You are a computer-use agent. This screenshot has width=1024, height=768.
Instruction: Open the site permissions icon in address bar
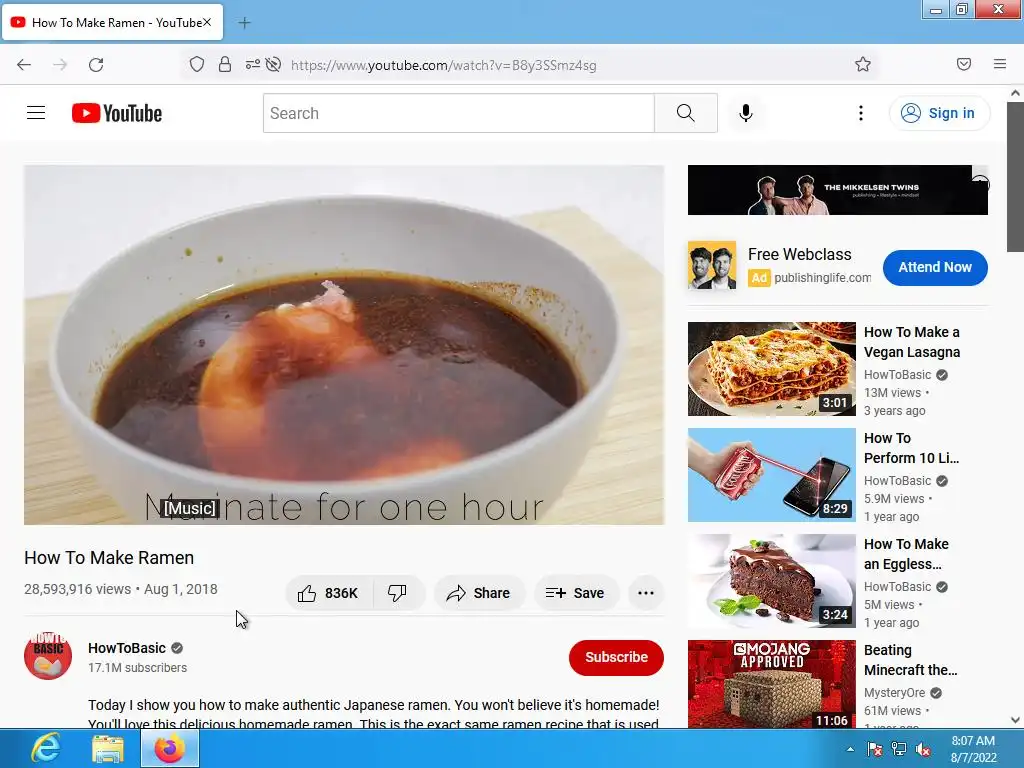pos(253,64)
